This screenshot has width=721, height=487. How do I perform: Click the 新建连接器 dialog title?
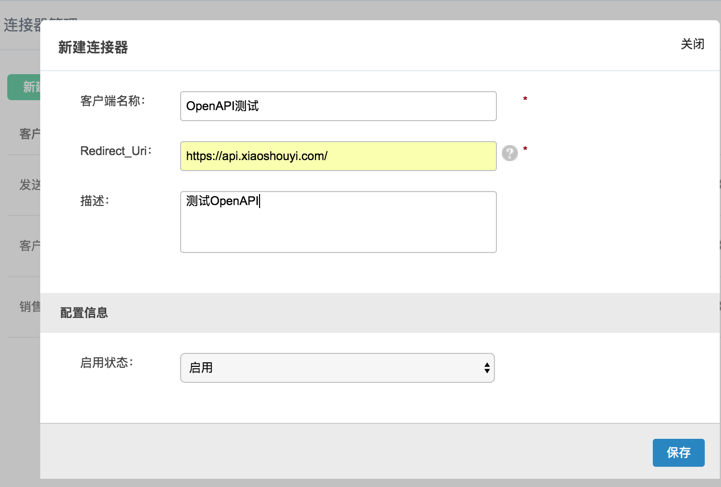93,47
